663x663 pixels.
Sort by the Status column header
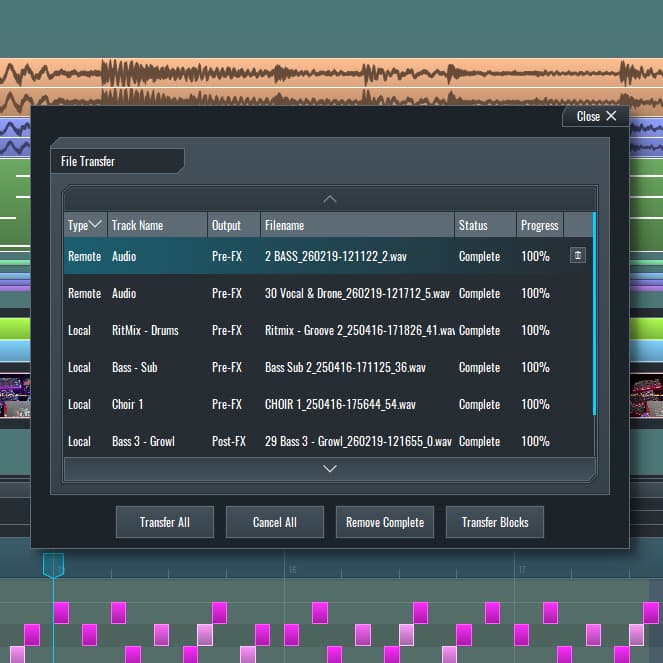tap(485, 225)
